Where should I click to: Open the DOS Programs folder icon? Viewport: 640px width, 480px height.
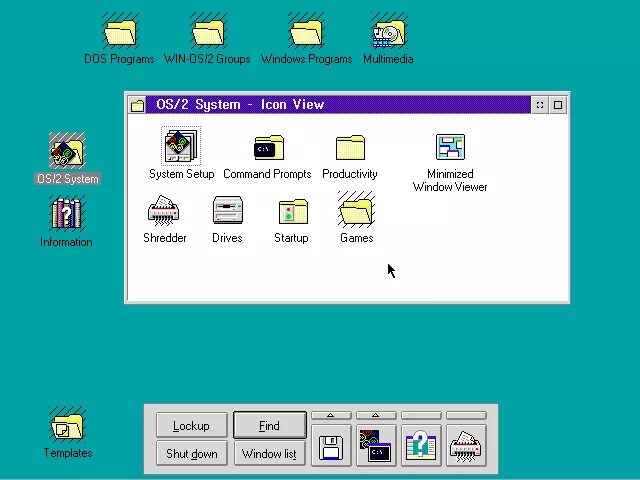[x=120, y=32]
